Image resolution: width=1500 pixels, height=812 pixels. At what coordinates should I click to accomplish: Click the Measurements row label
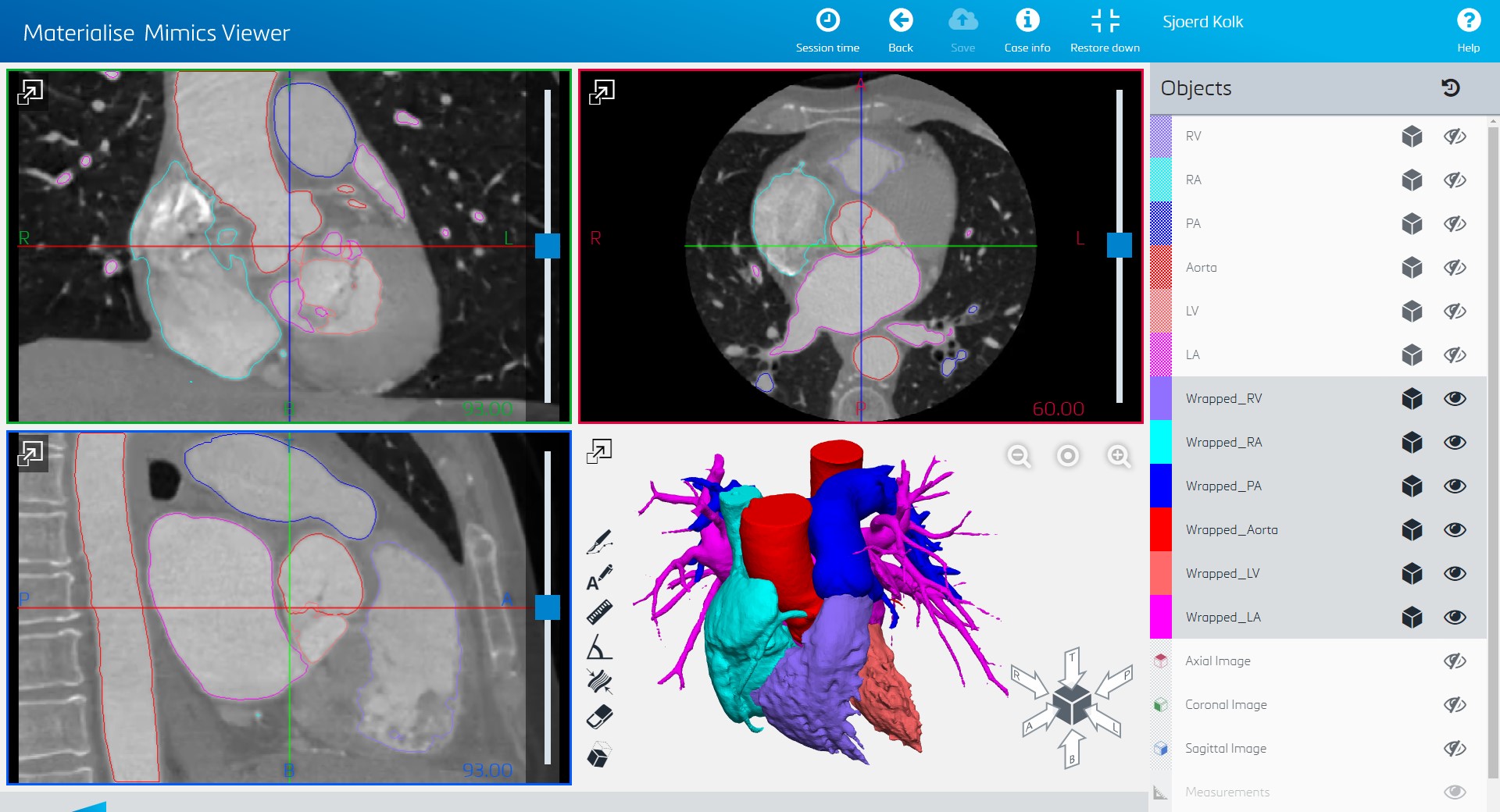(x=1227, y=792)
